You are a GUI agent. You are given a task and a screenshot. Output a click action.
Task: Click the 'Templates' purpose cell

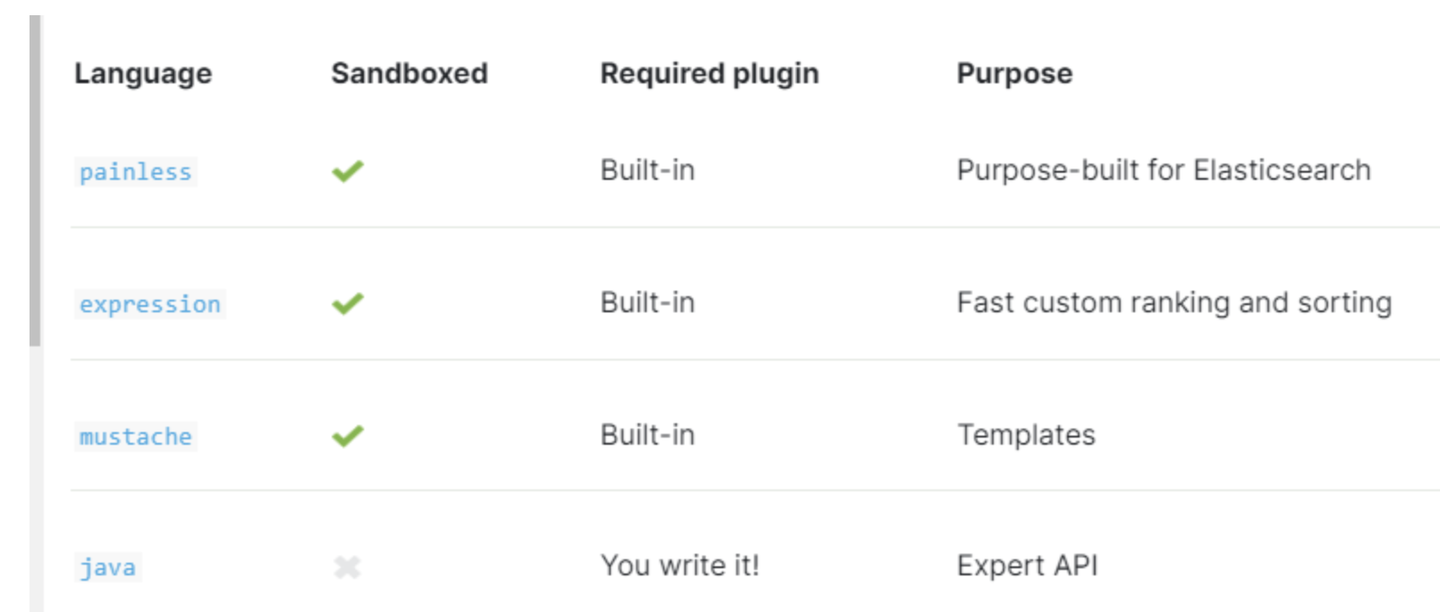(x=1026, y=435)
